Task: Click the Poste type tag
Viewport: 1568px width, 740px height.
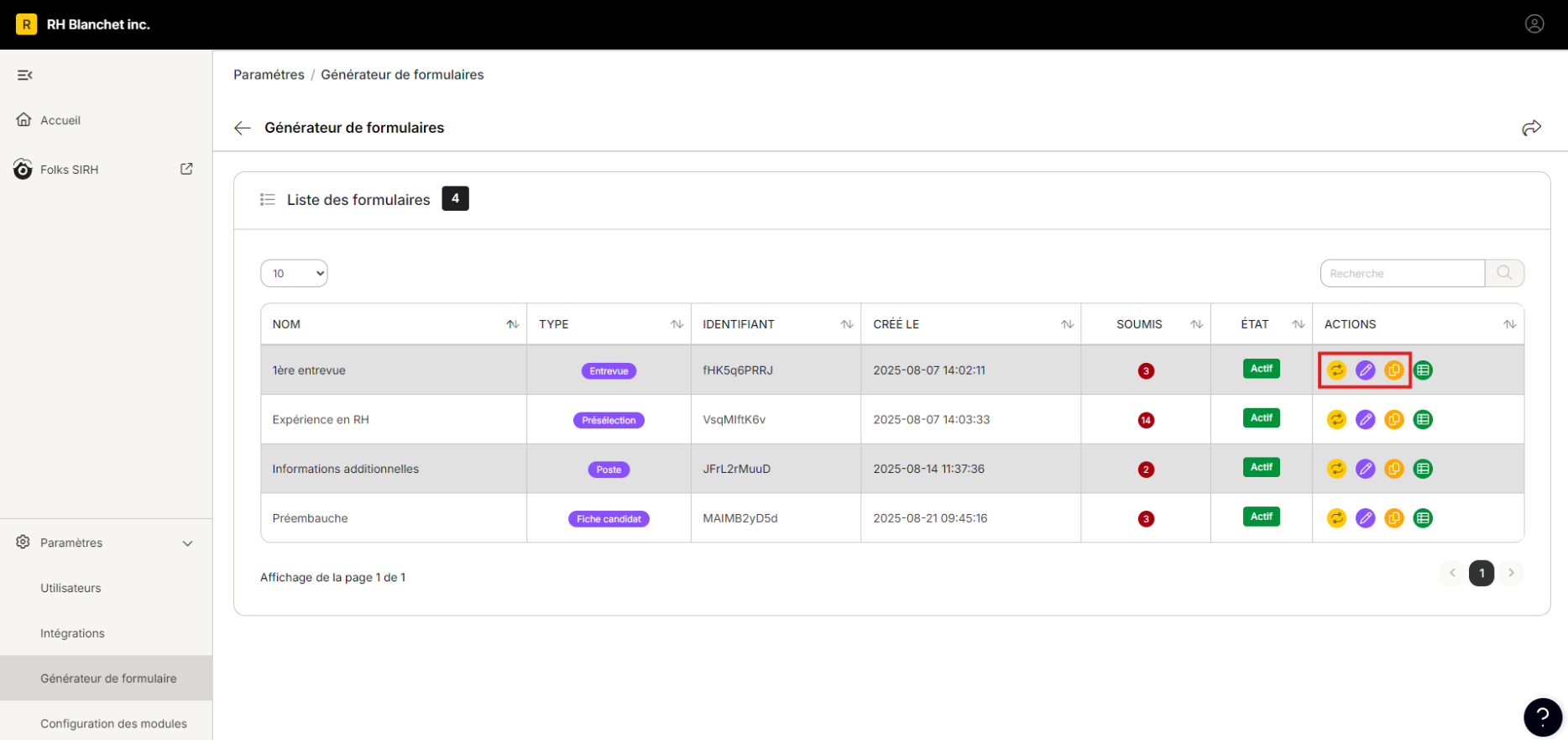Action: (609, 470)
